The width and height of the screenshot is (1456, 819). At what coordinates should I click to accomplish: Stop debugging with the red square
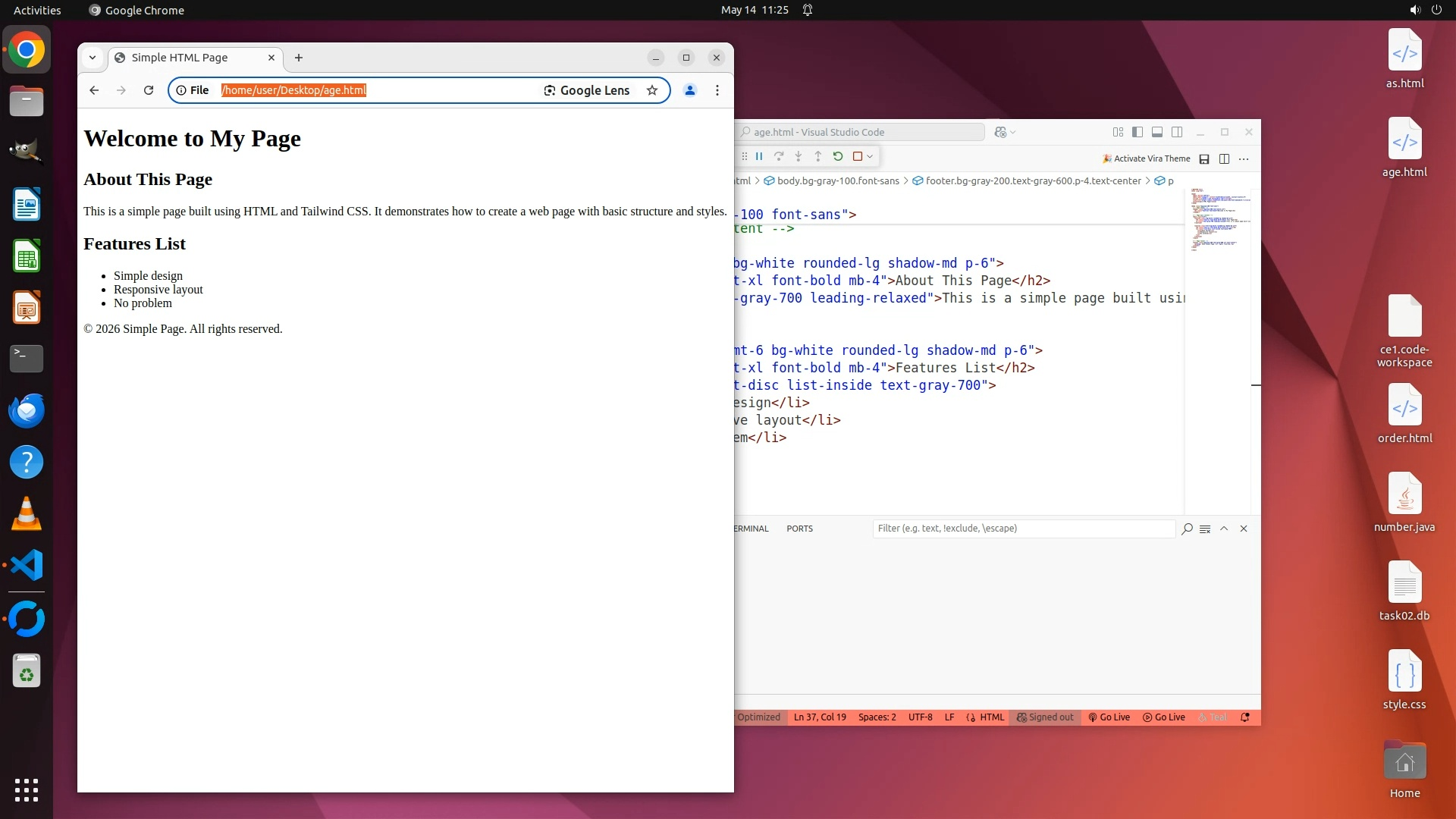858,156
